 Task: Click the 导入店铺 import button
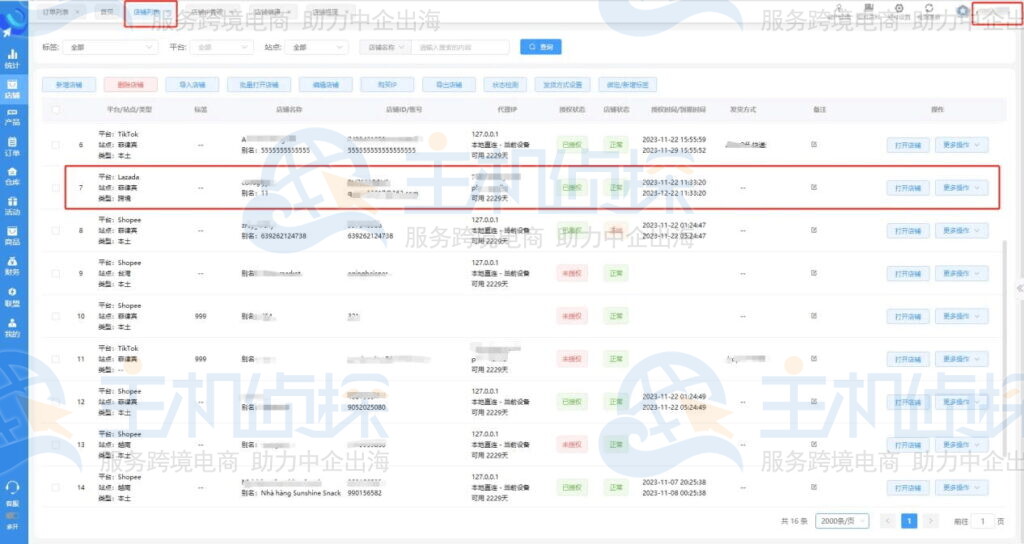click(x=191, y=85)
